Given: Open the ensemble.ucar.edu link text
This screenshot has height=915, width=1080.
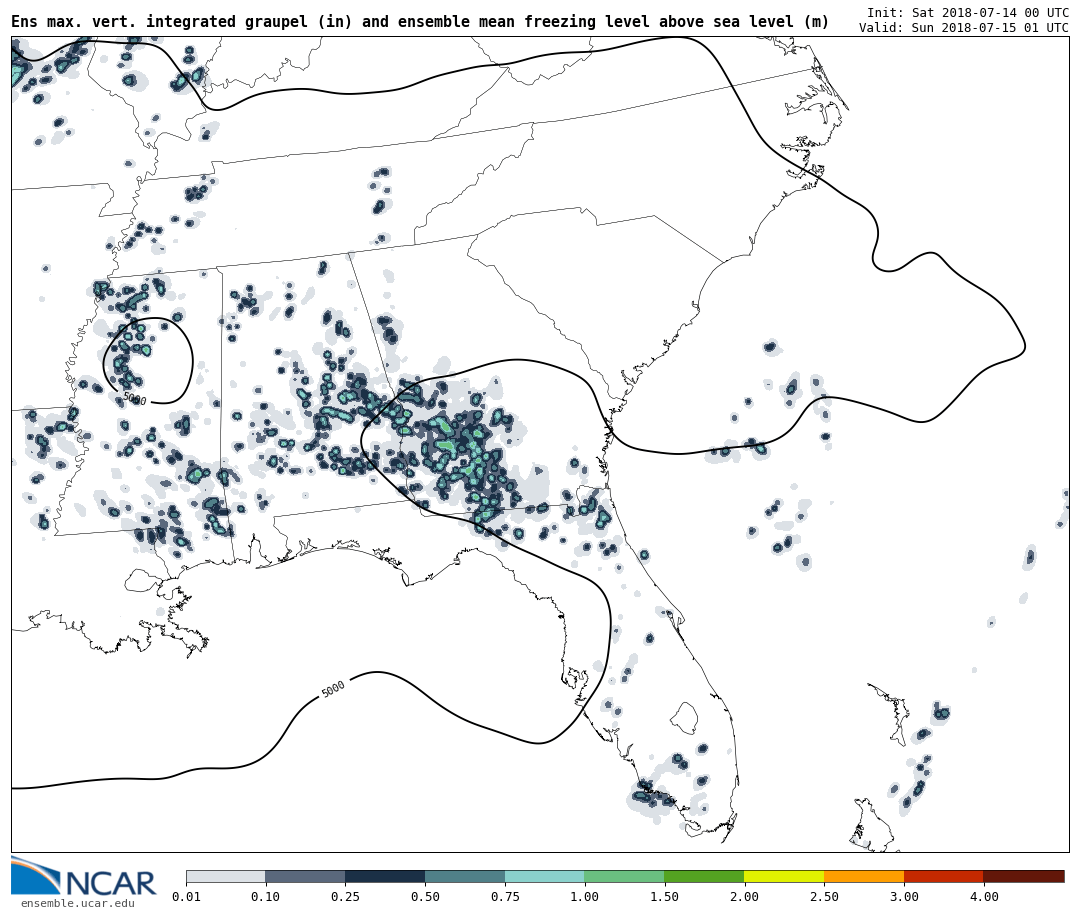Looking at the screenshot, I should (x=78, y=903).
